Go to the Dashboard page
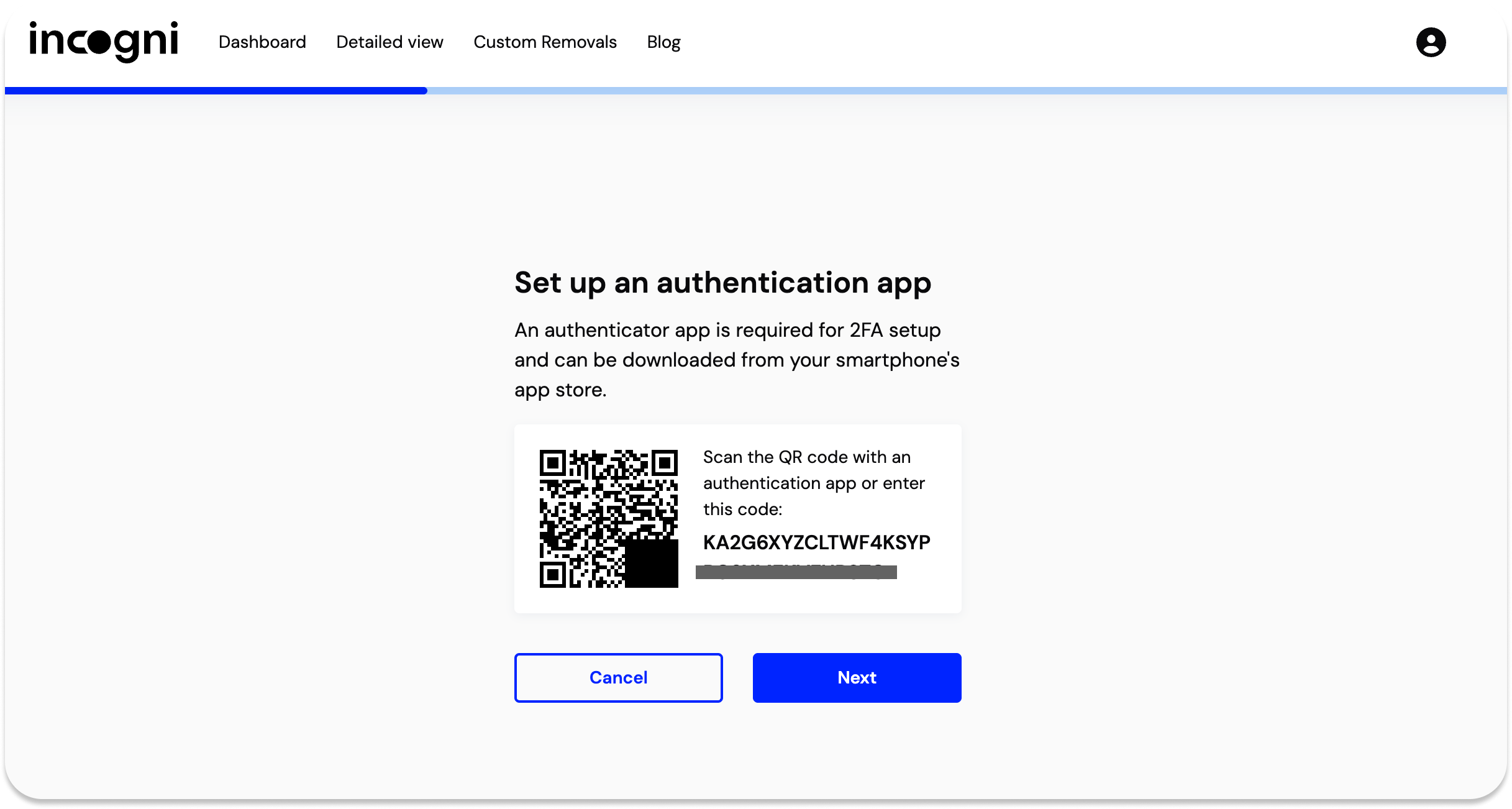Viewport: 1512px width, 809px height. pyautogui.click(x=262, y=42)
